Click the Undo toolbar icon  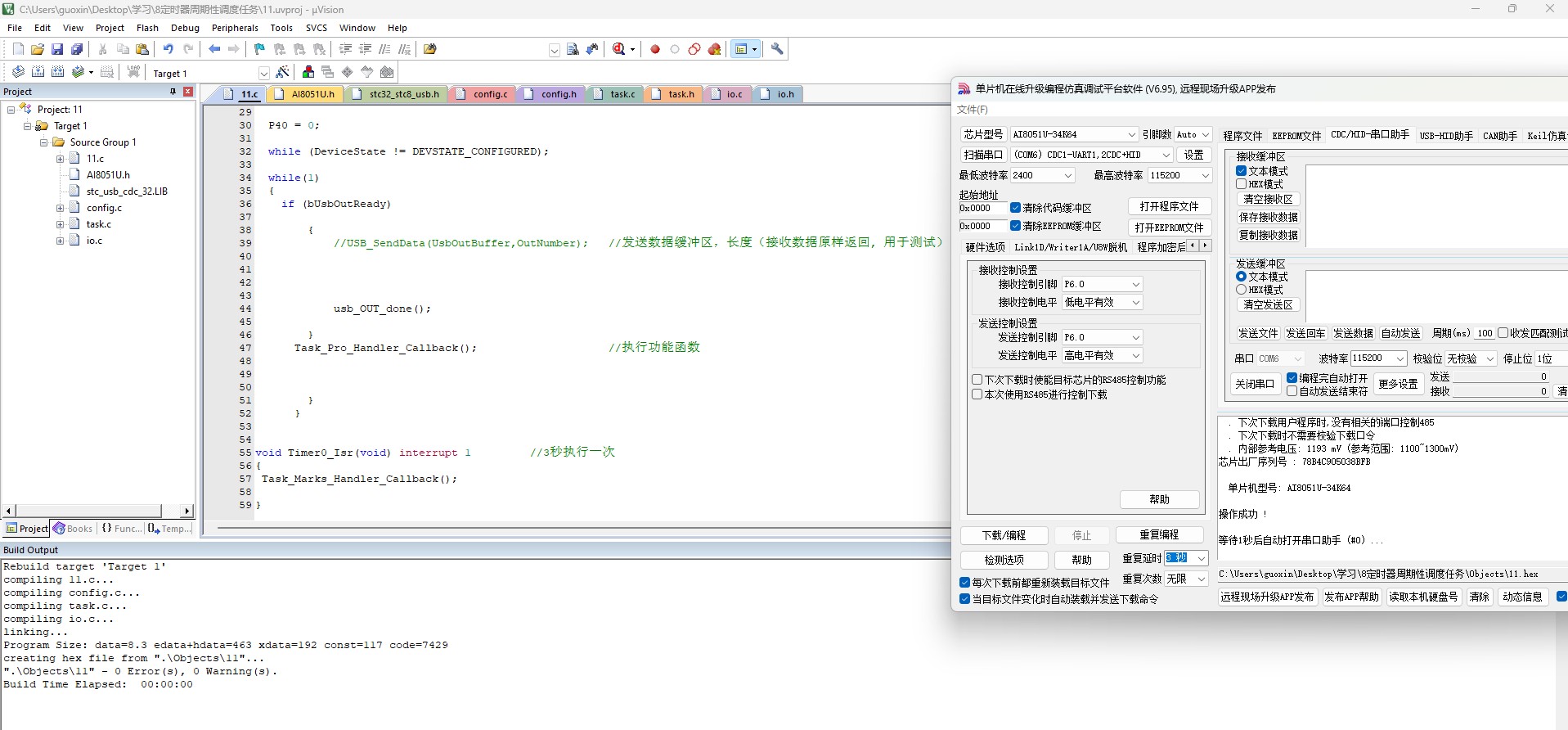pos(168,49)
